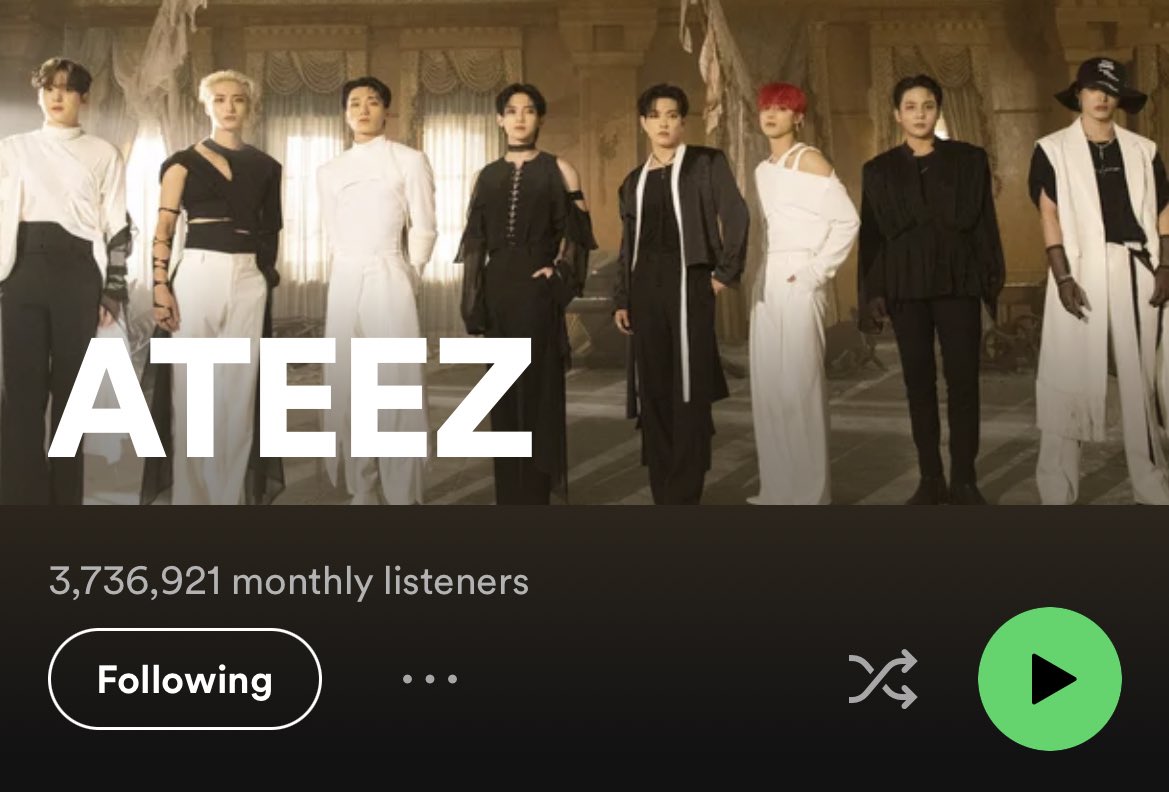The image size is (1169, 792).
Task: Click the word 'listeners' under the artist name
Action: (x=456, y=582)
